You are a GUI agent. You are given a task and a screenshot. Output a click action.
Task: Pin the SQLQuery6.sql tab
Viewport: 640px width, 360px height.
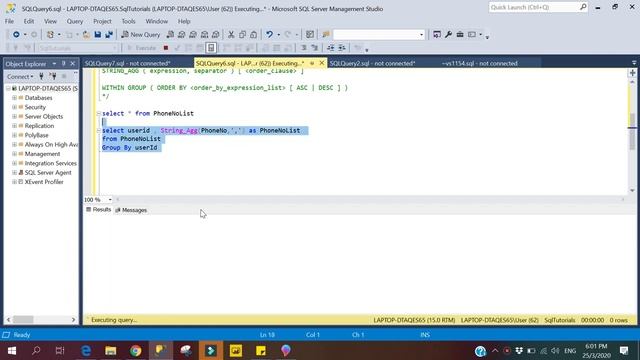(312, 63)
